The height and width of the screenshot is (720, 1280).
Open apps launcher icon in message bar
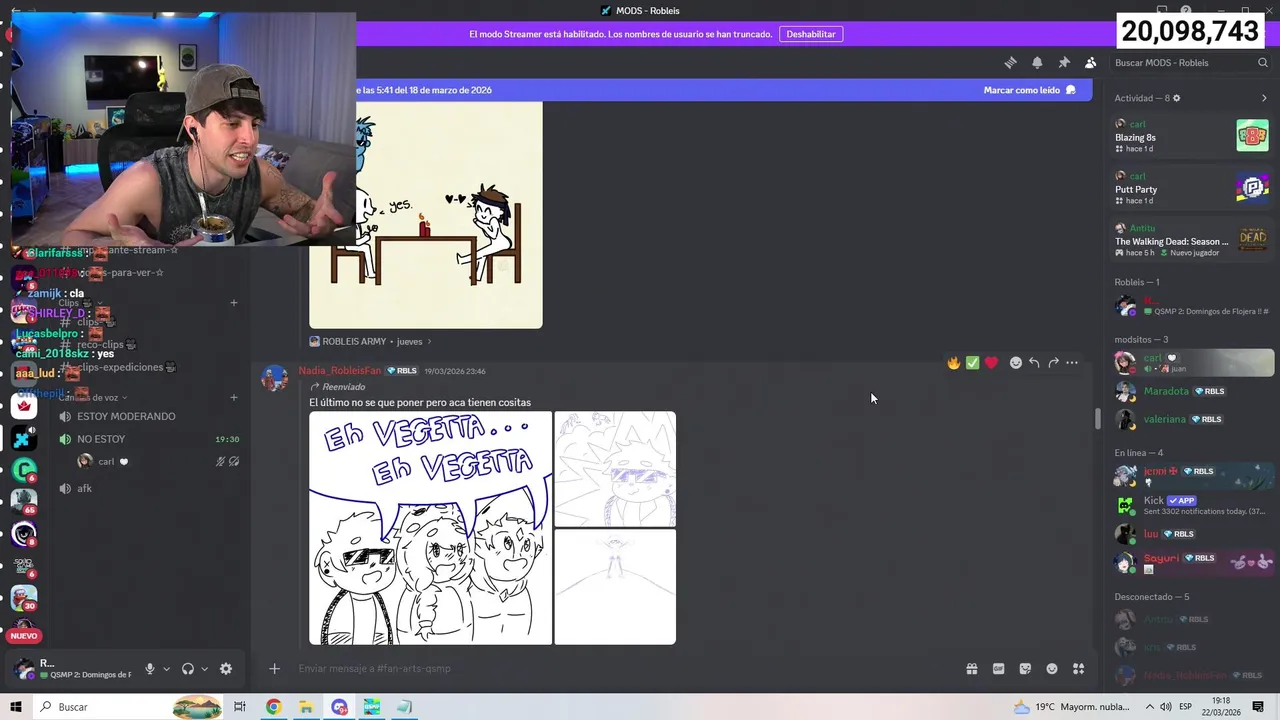[1079, 669]
